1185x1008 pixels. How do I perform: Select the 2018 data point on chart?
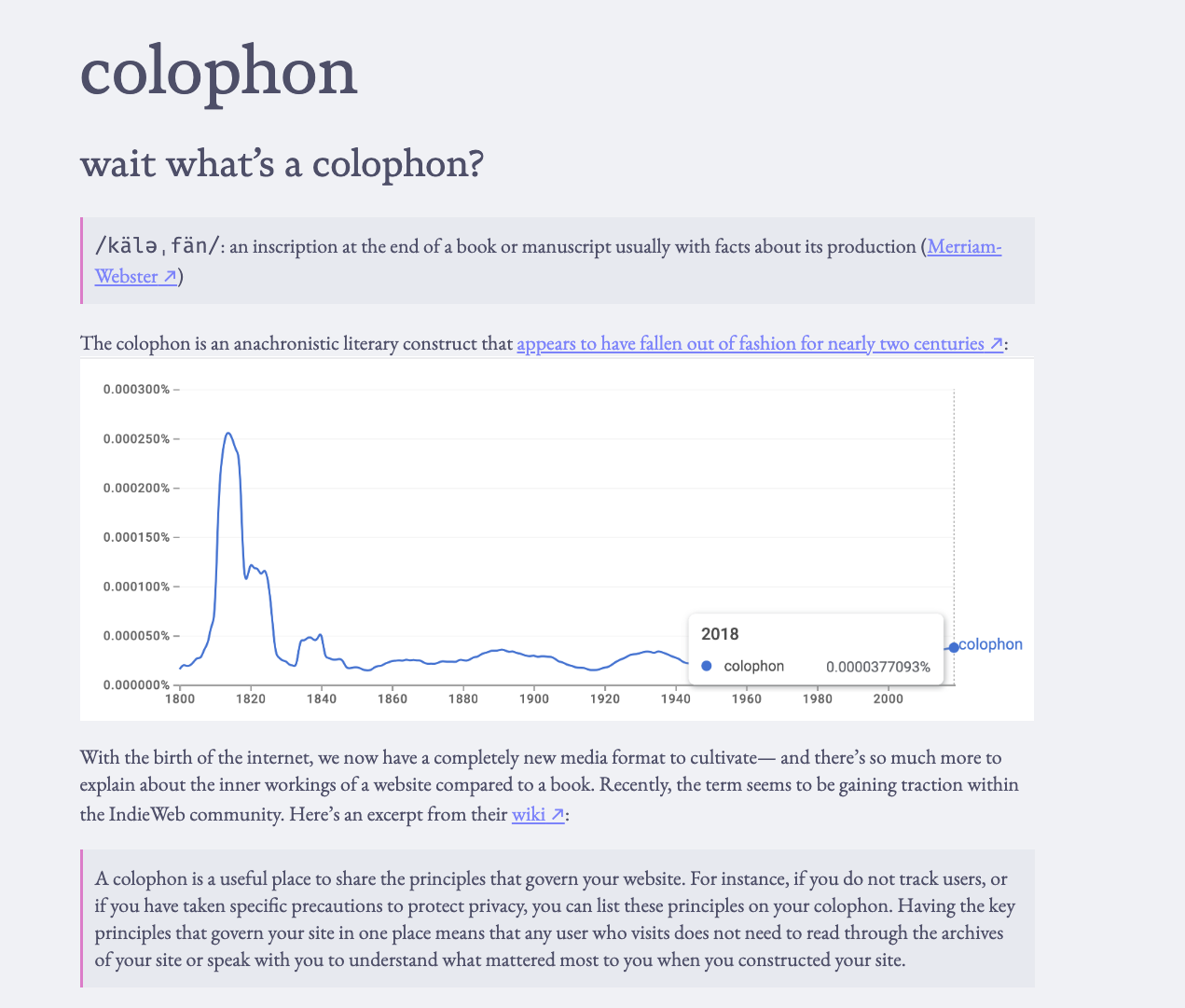pyautogui.click(x=954, y=647)
